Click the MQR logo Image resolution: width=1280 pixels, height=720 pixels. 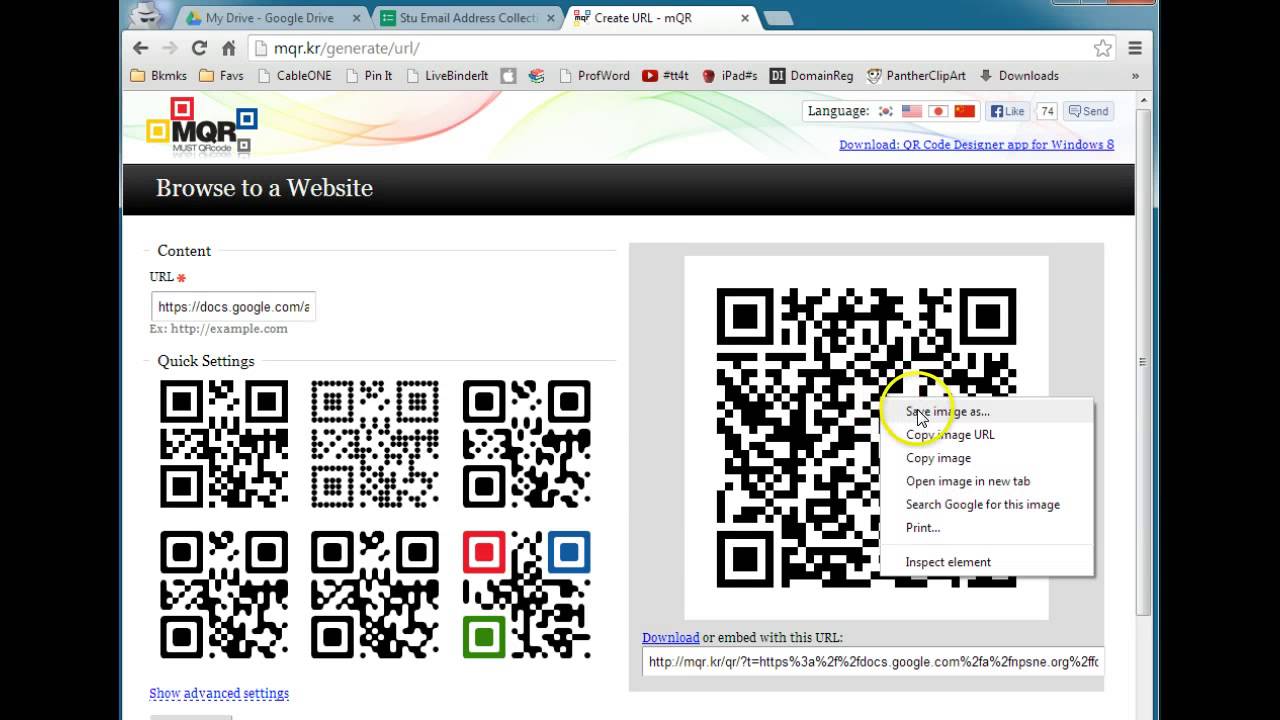202,127
